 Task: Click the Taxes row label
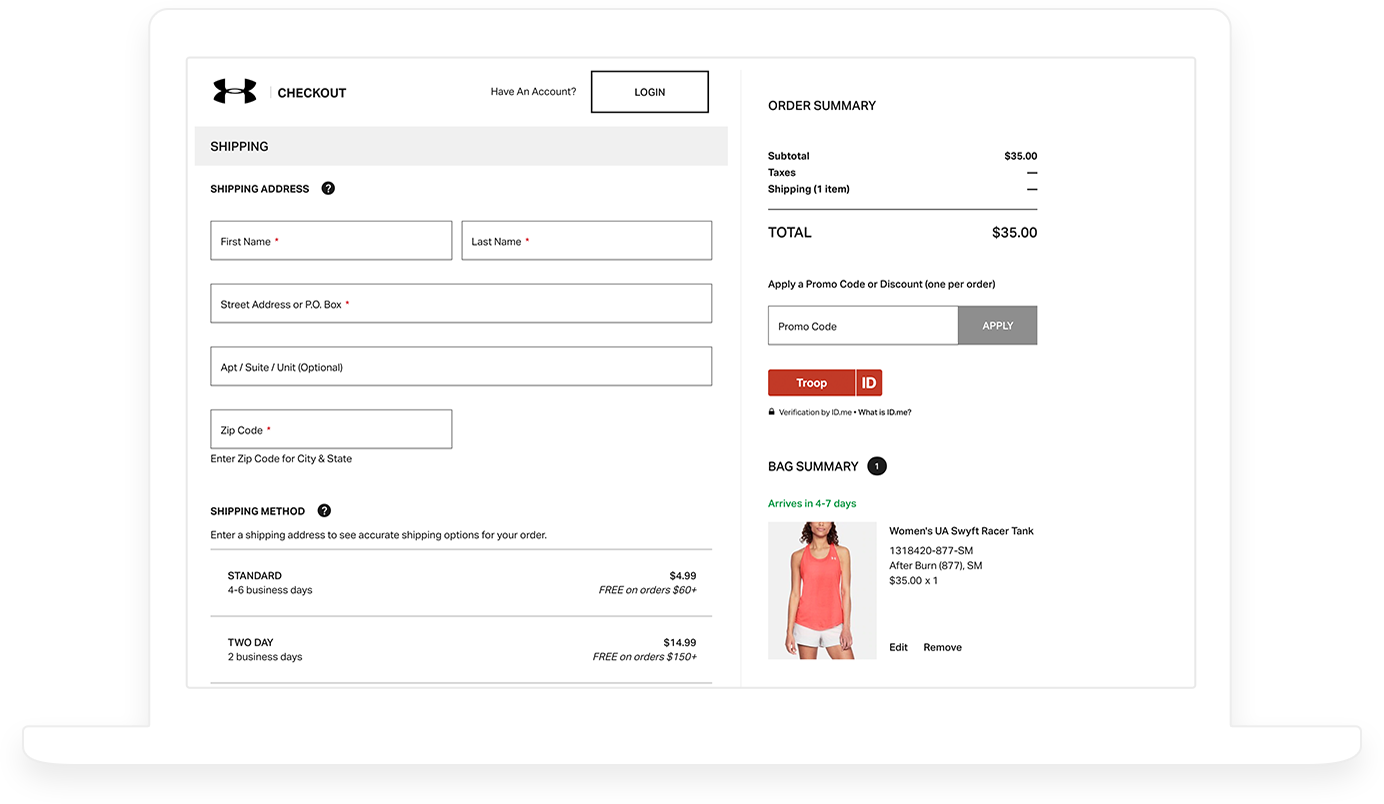point(782,173)
